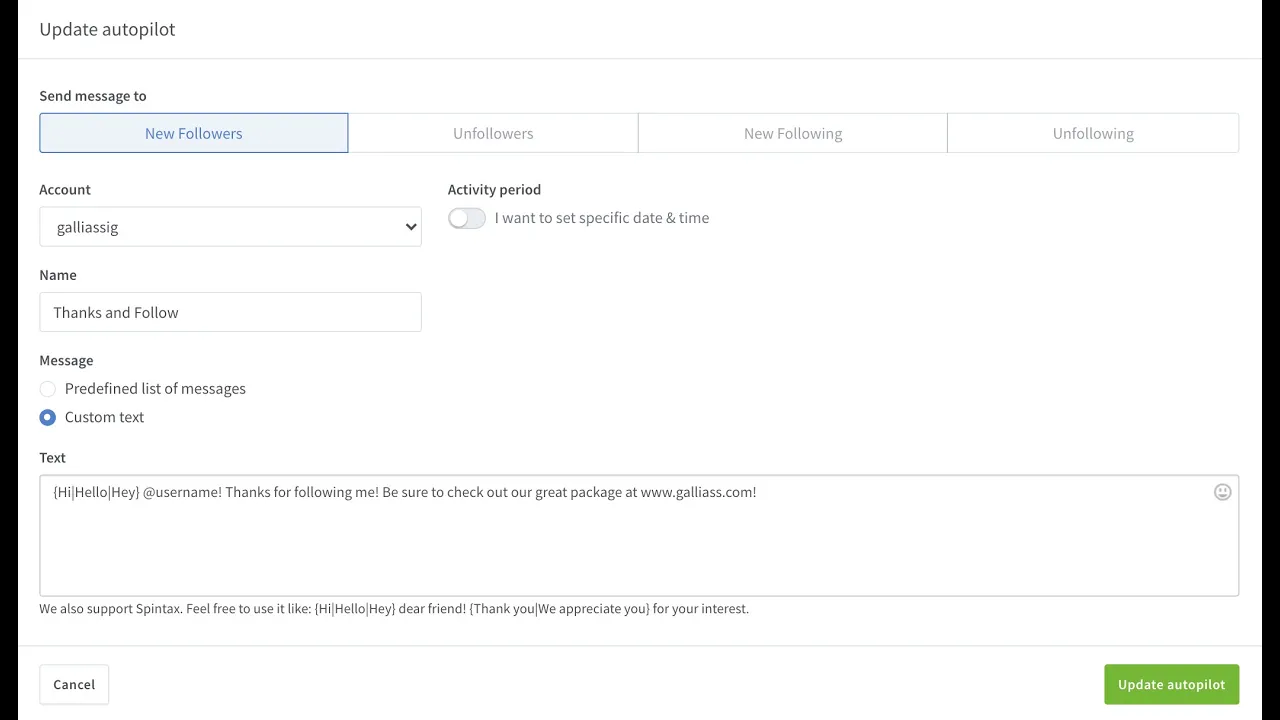Open the emoji picker in text box

coord(1222,492)
